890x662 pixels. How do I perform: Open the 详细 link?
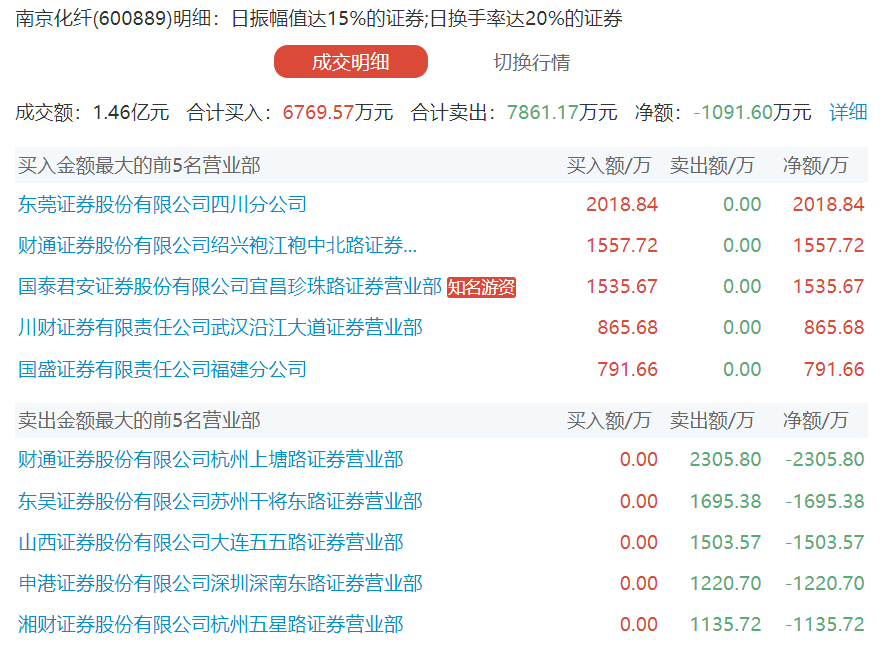pos(848,112)
